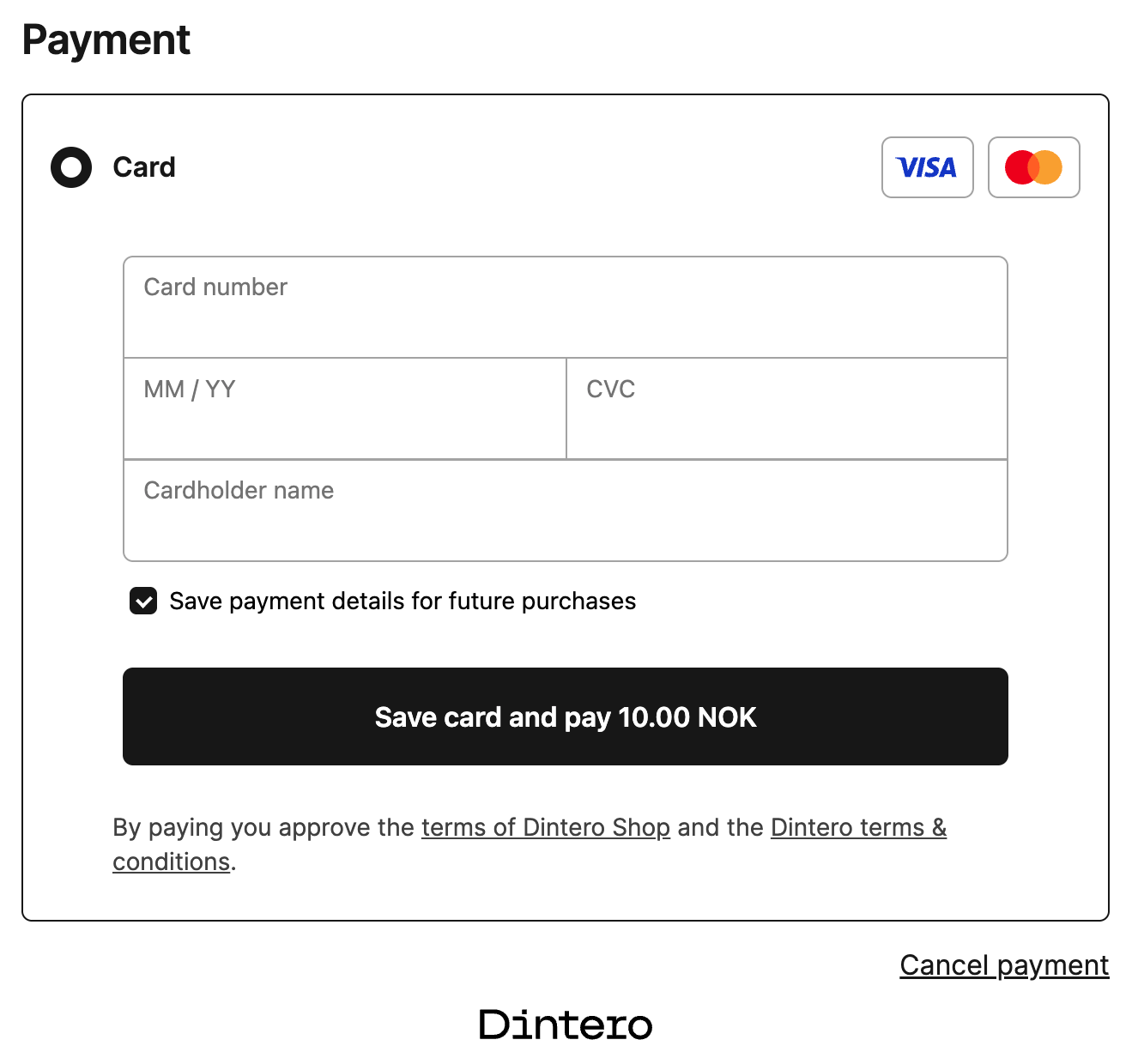1138x1064 pixels.
Task: Click Cancel payment
Action: [1004, 964]
